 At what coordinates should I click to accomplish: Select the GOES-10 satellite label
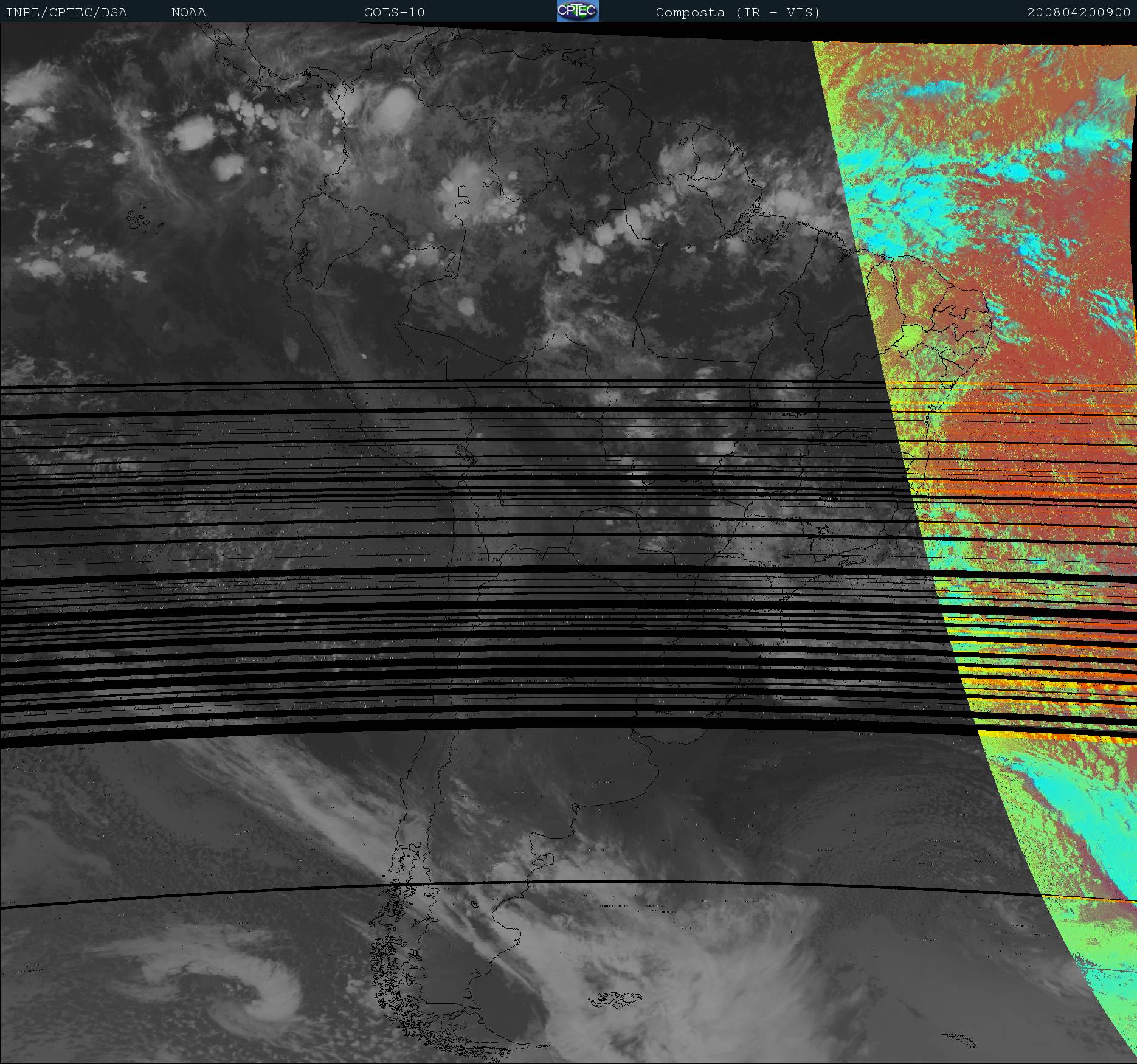(x=394, y=13)
